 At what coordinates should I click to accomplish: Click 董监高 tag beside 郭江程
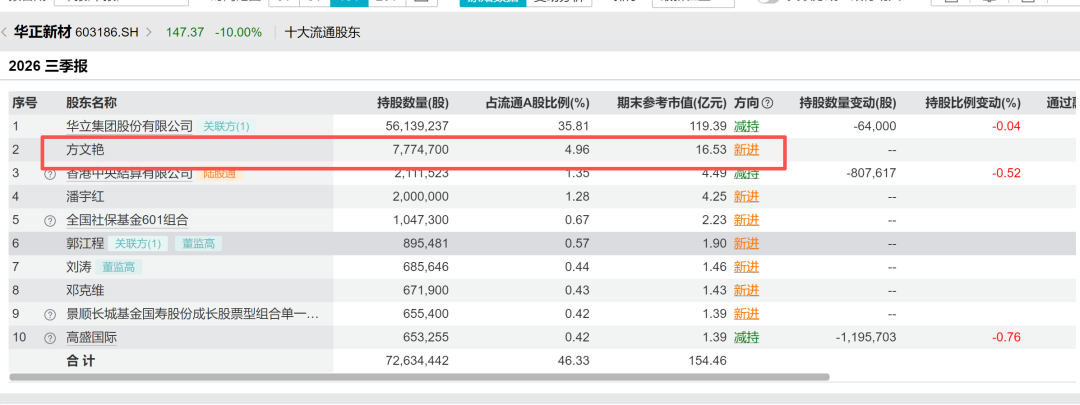(x=198, y=244)
